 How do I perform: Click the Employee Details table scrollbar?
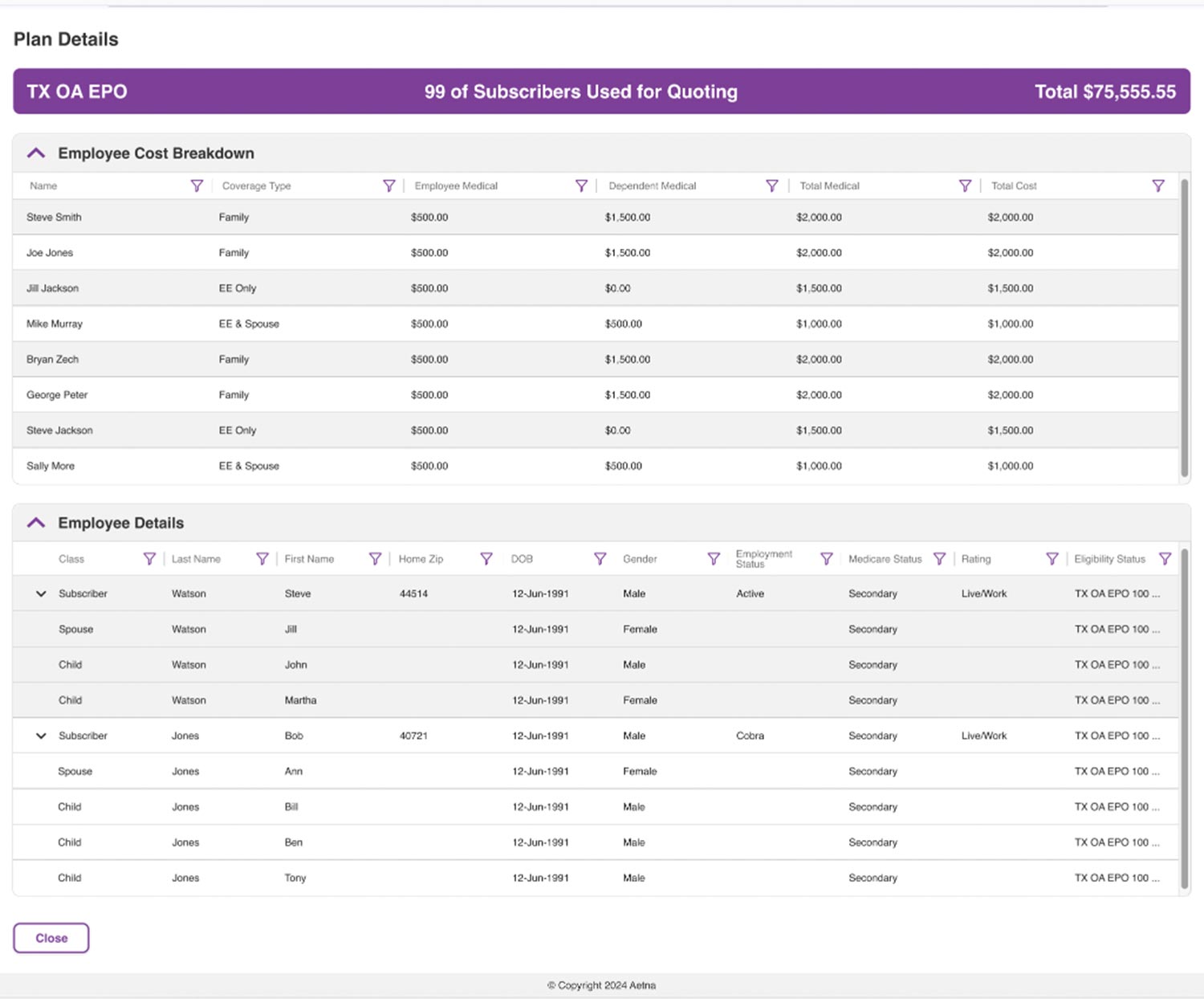coord(1184,719)
